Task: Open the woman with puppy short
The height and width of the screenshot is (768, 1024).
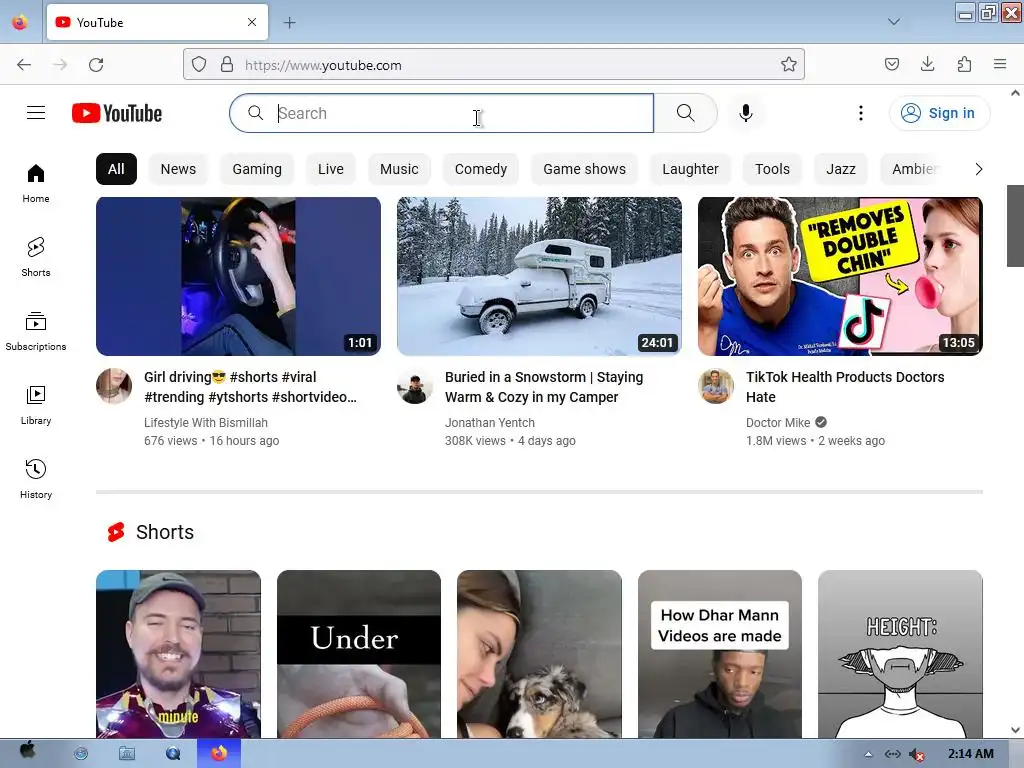Action: 539,654
